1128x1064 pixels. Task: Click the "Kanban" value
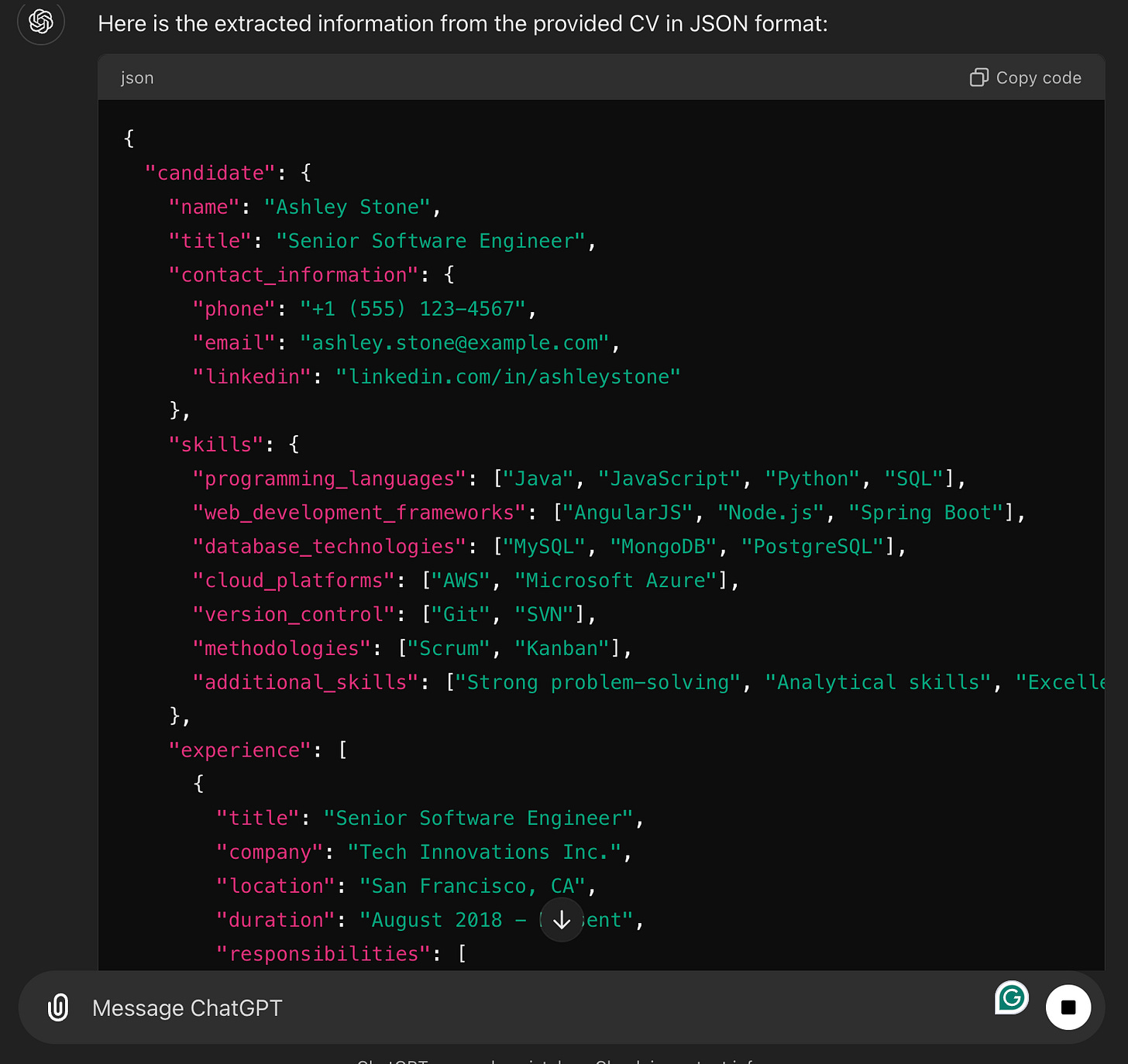pyautogui.click(x=562, y=648)
